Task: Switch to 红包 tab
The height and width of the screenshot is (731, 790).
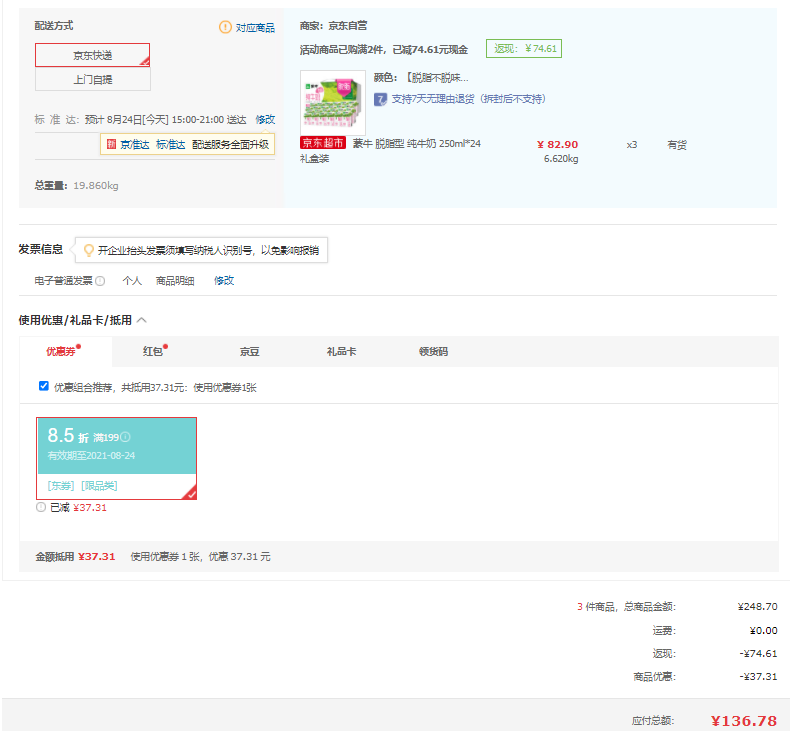Action: [x=155, y=351]
